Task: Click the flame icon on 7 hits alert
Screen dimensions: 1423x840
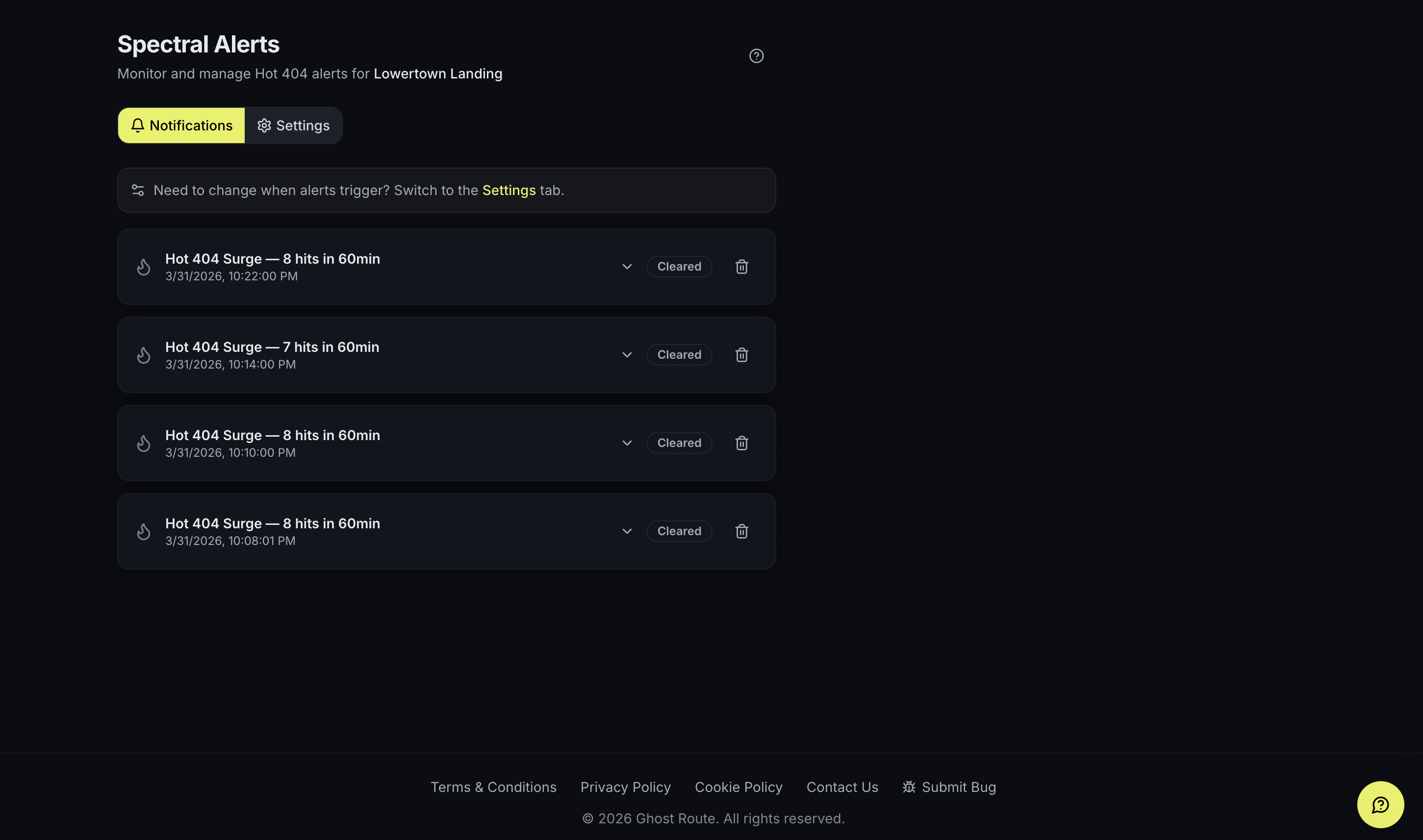Action: (x=144, y=355)
